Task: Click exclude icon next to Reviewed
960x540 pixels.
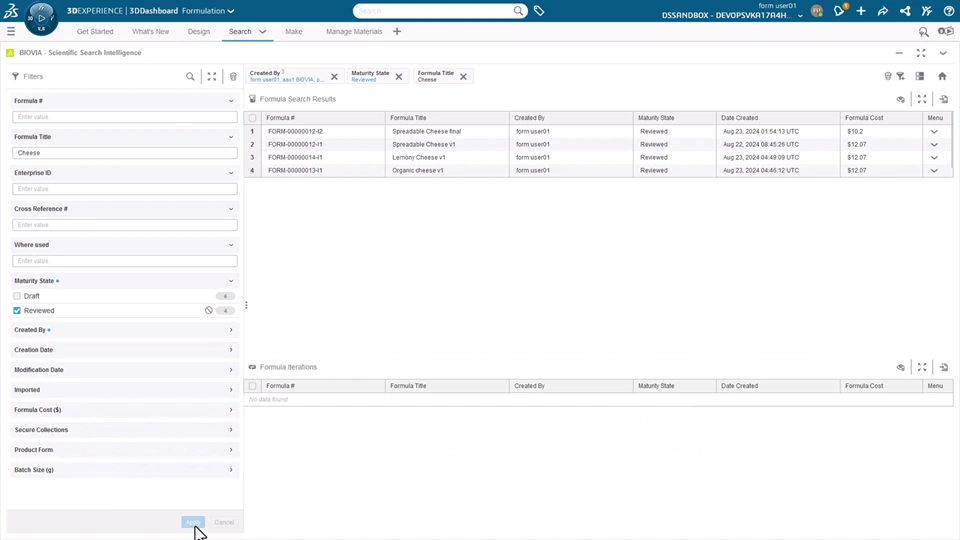Action: pyautogui.click(x=209, y=310)
